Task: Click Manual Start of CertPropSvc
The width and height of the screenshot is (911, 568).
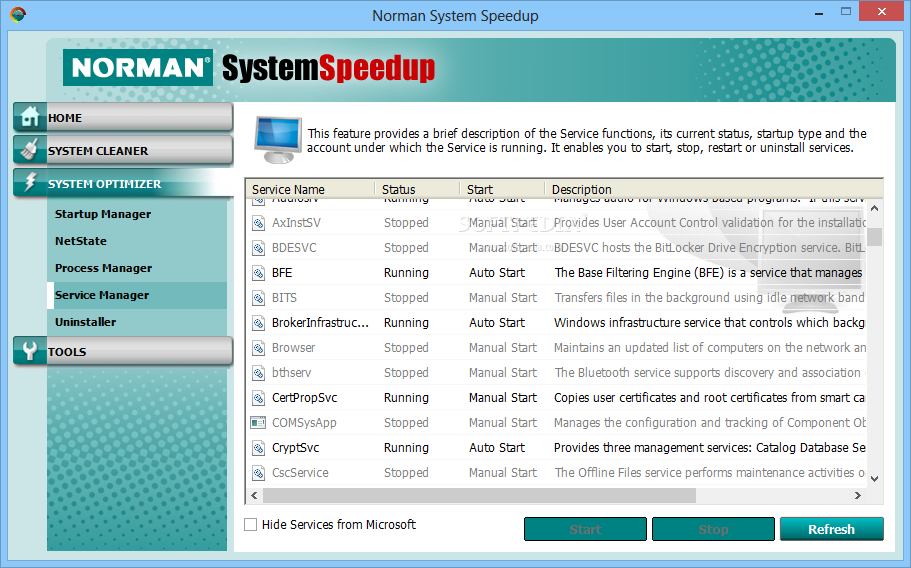Action: 503,398
